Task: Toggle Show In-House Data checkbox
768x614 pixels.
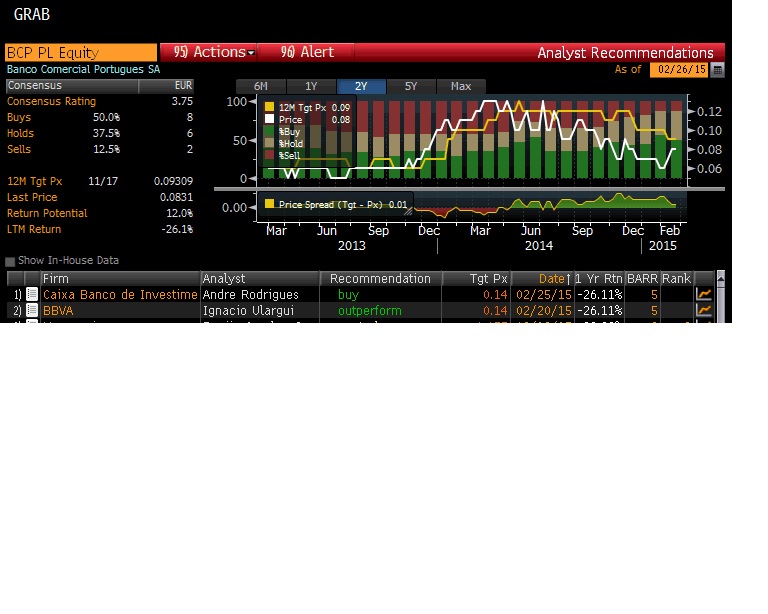Action: click(10, 261)
